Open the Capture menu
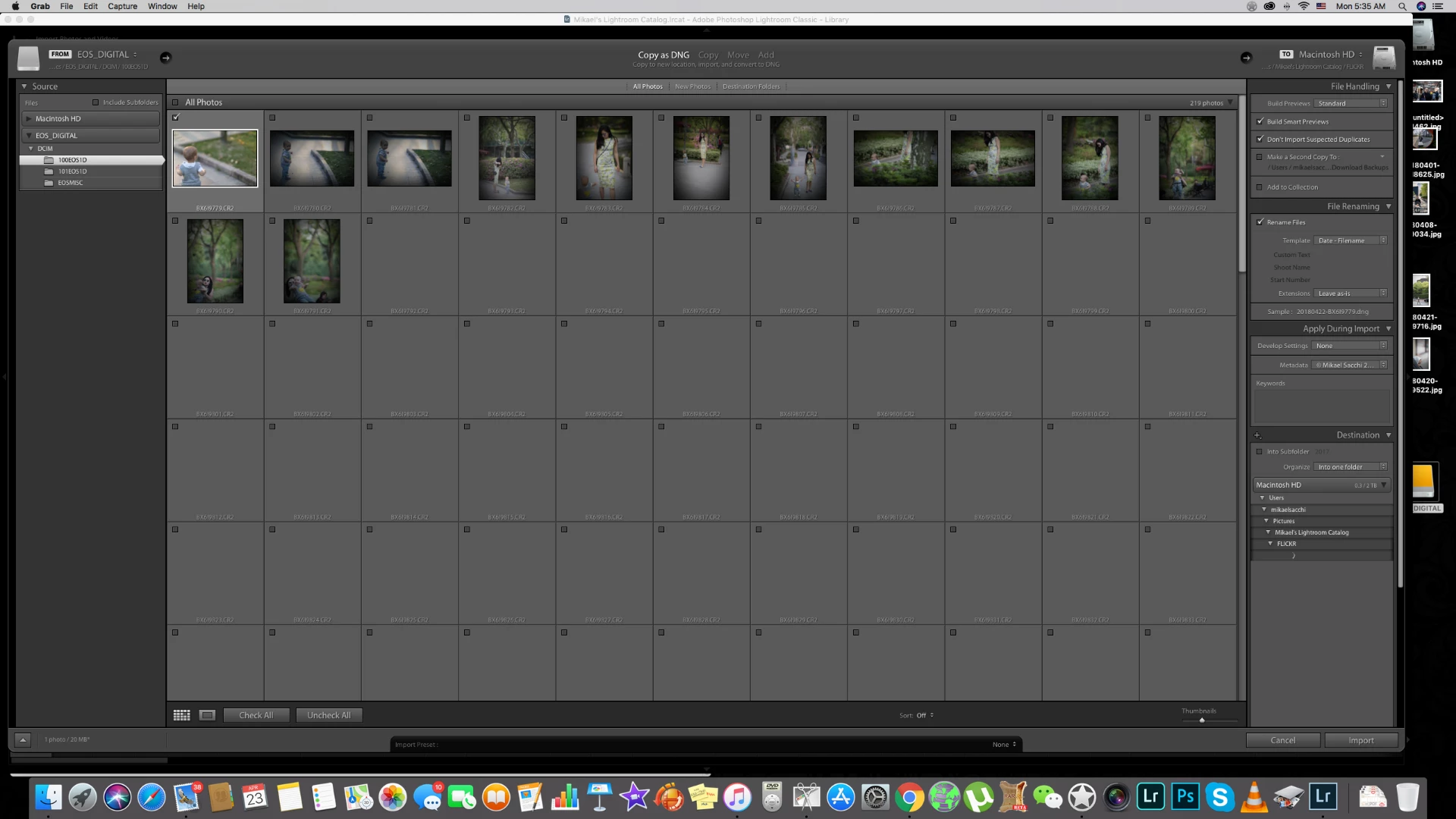1456x819 pixels. (122, 6)
